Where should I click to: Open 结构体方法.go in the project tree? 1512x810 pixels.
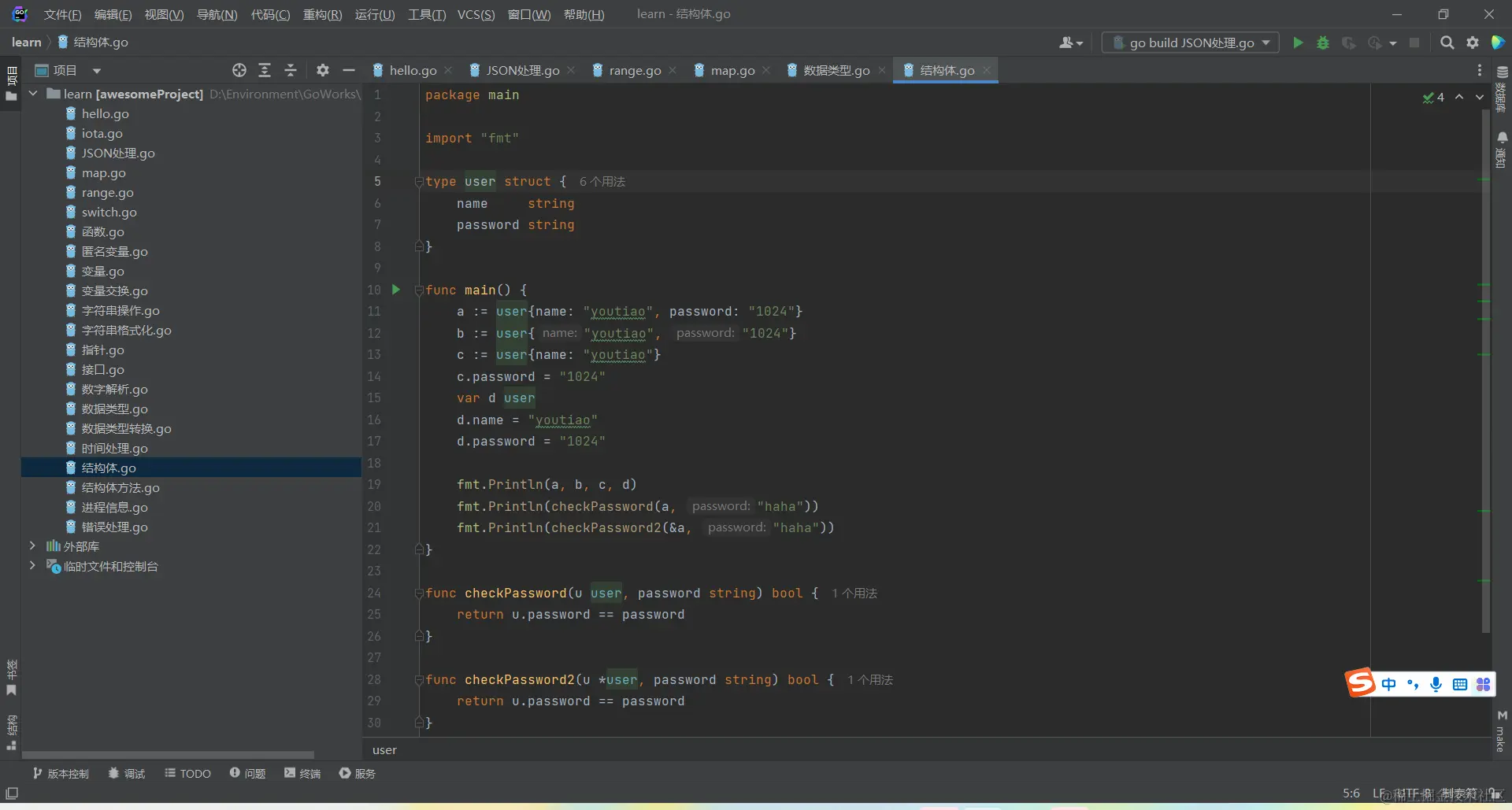click(120, 487)
